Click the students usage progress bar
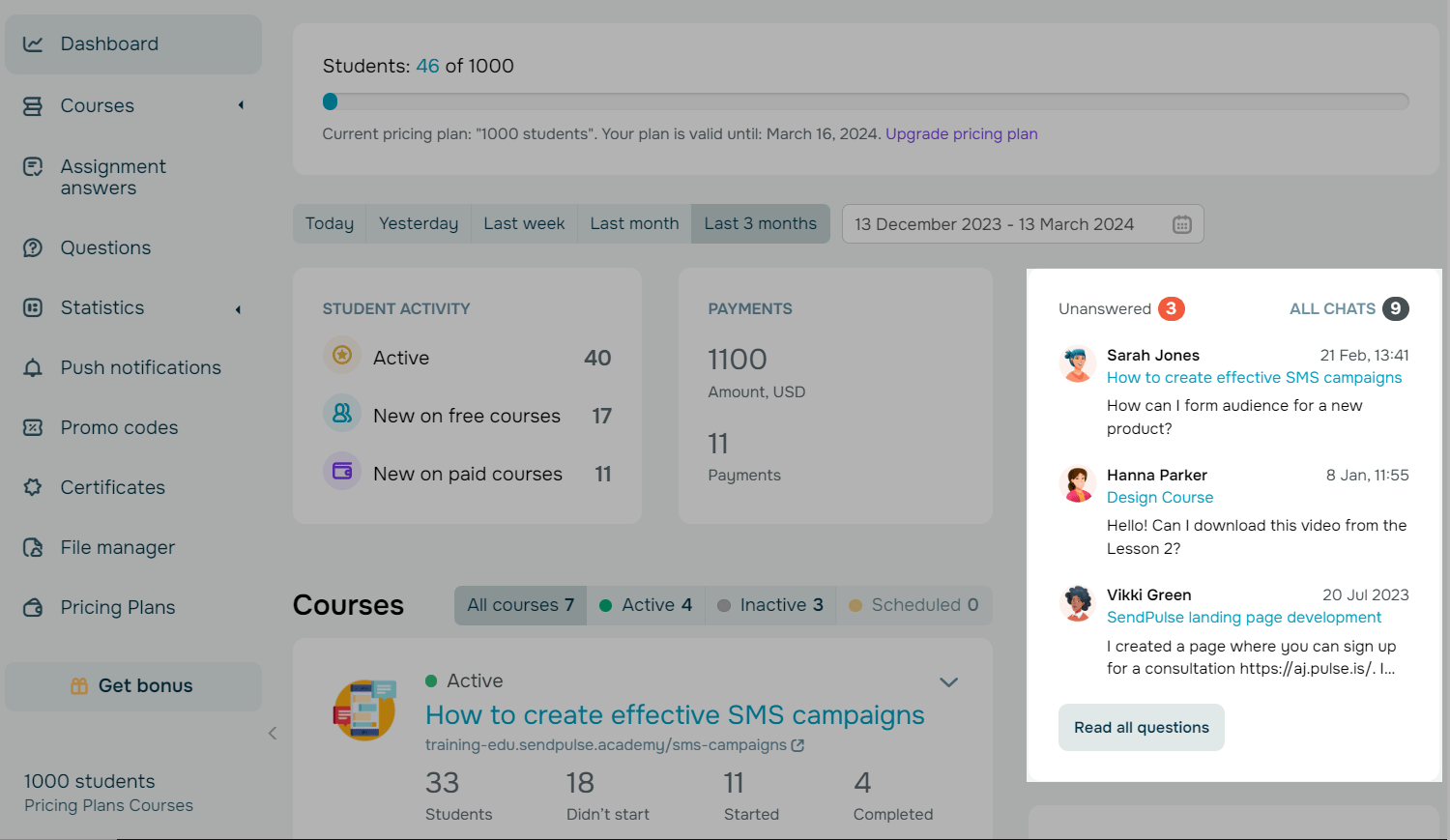 [865, 101]
